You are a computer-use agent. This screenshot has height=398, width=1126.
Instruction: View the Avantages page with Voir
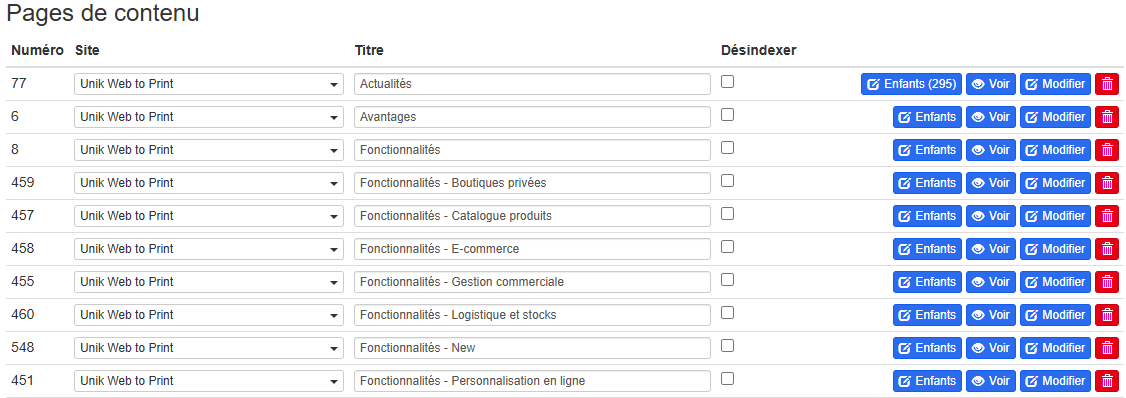991,117
